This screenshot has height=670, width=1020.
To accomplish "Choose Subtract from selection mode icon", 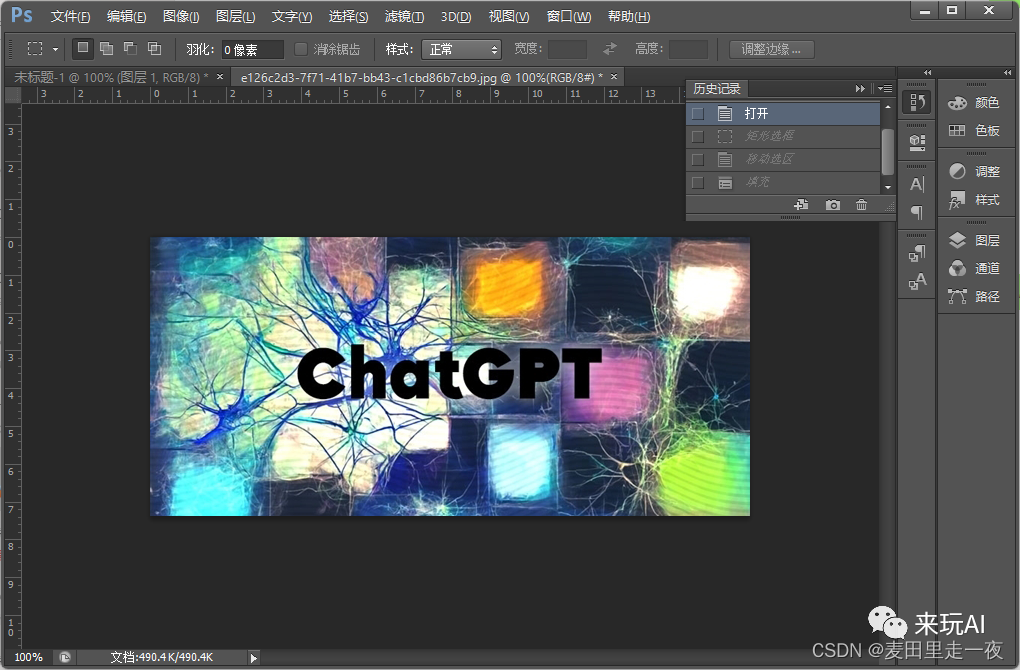I will point(130,49).
